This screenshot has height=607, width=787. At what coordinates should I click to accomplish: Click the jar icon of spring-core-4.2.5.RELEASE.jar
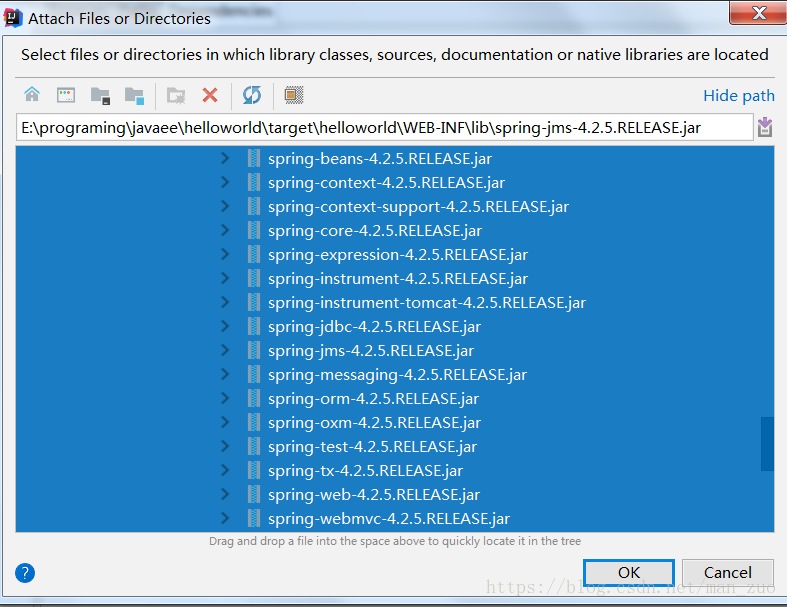click(254, 230)
